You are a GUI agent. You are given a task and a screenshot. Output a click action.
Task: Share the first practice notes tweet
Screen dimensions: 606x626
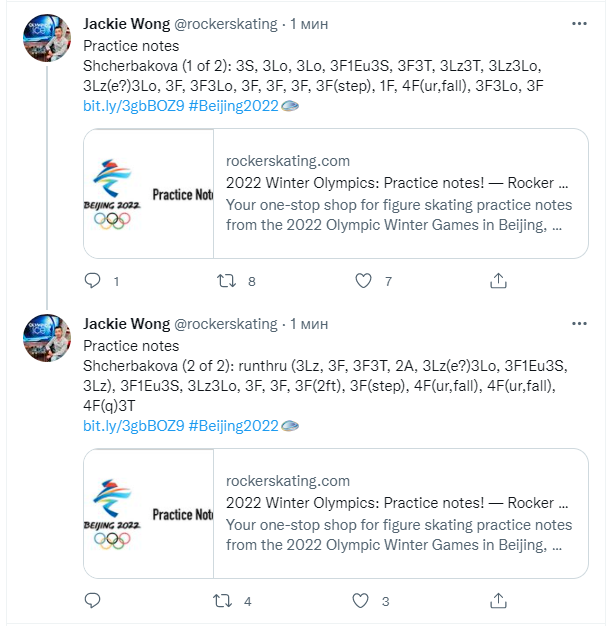[497, 281]
